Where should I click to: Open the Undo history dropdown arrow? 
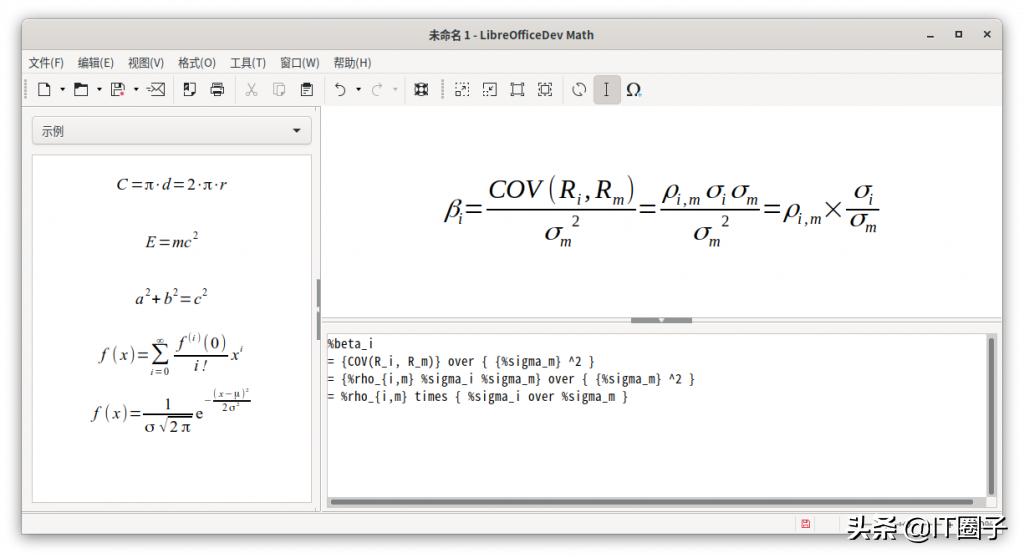point(359,90)
